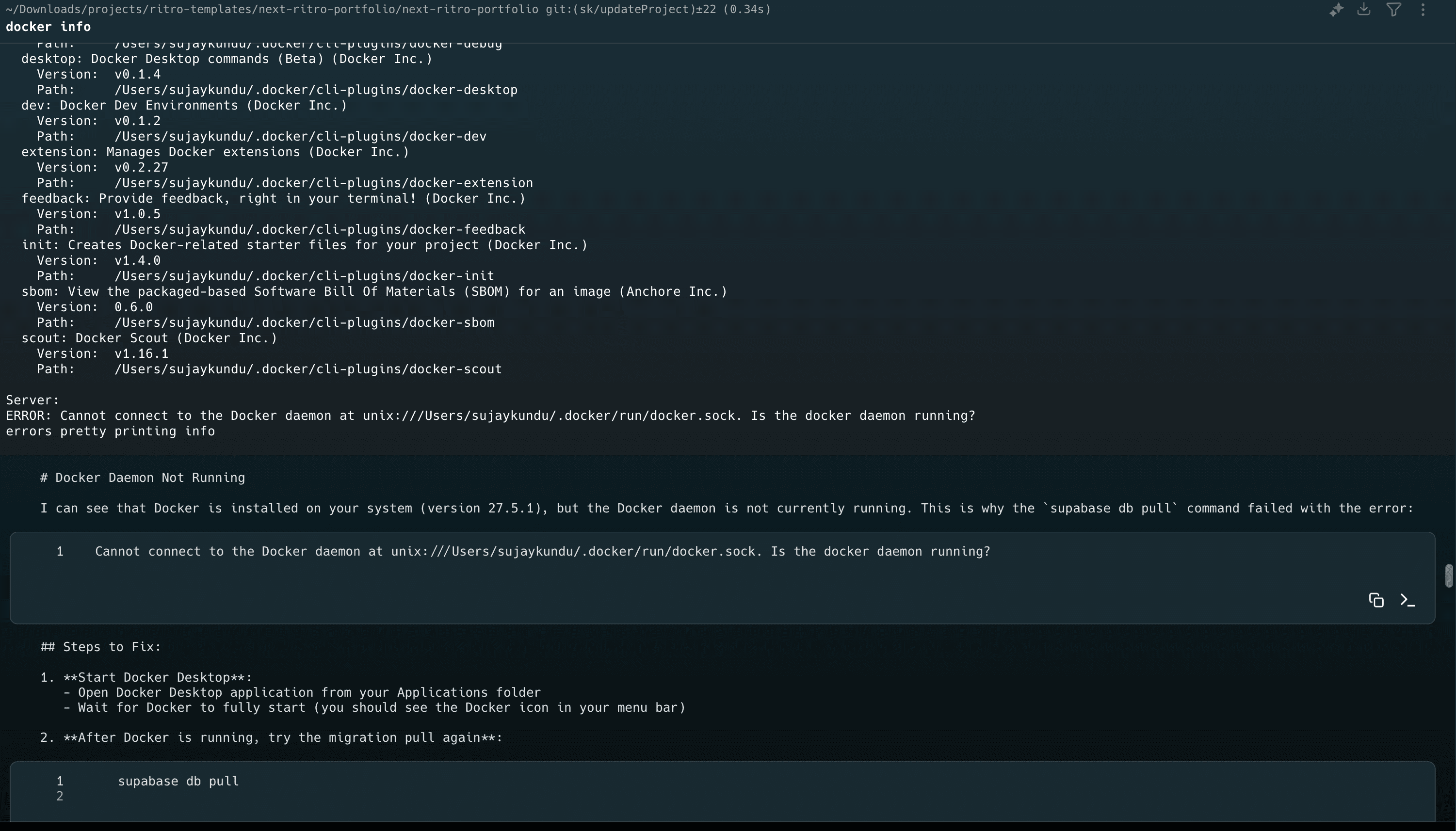
Task: Click the '# Docker Daemon Not Running' heading
Action: coord(142,478)
